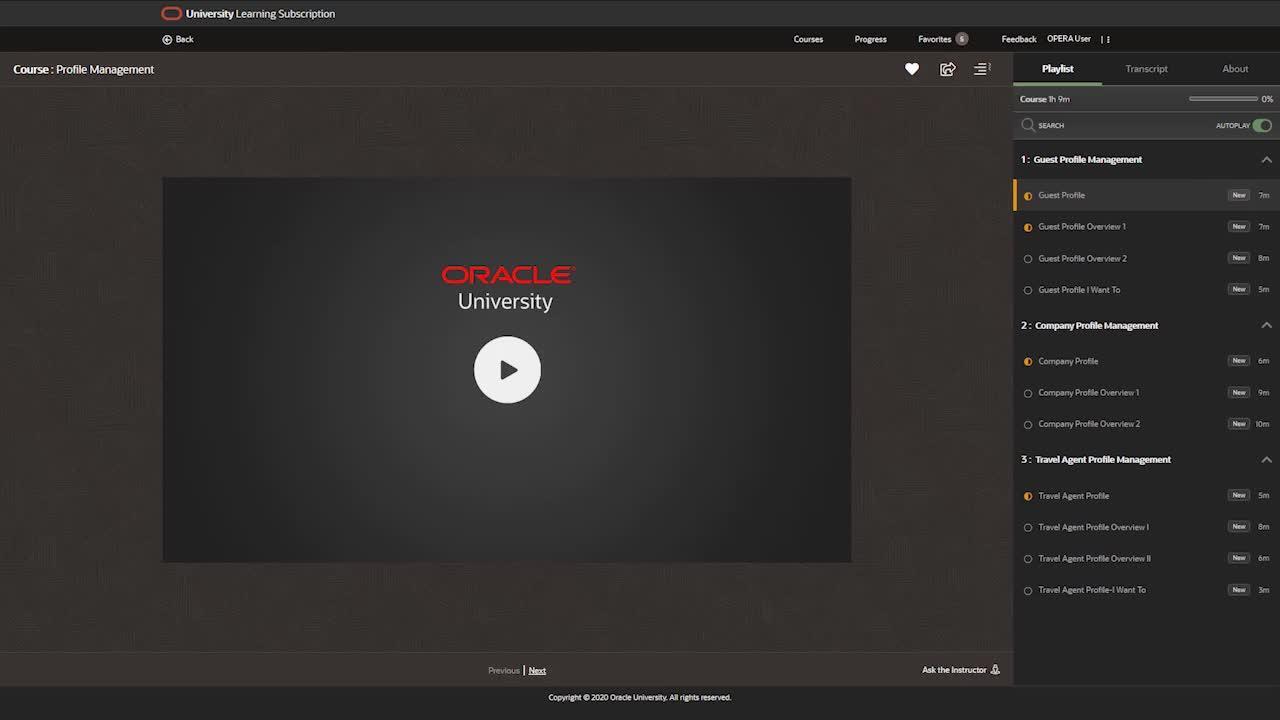Switch to the About tab
The width and height of the screenshot is (1280, 720).
point(1235,69)
